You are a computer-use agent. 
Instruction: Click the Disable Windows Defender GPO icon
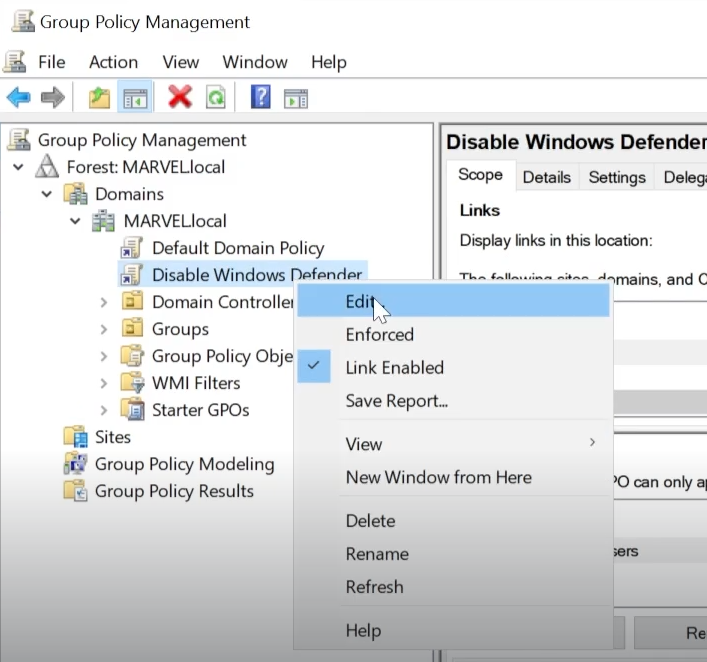[132, 275]
